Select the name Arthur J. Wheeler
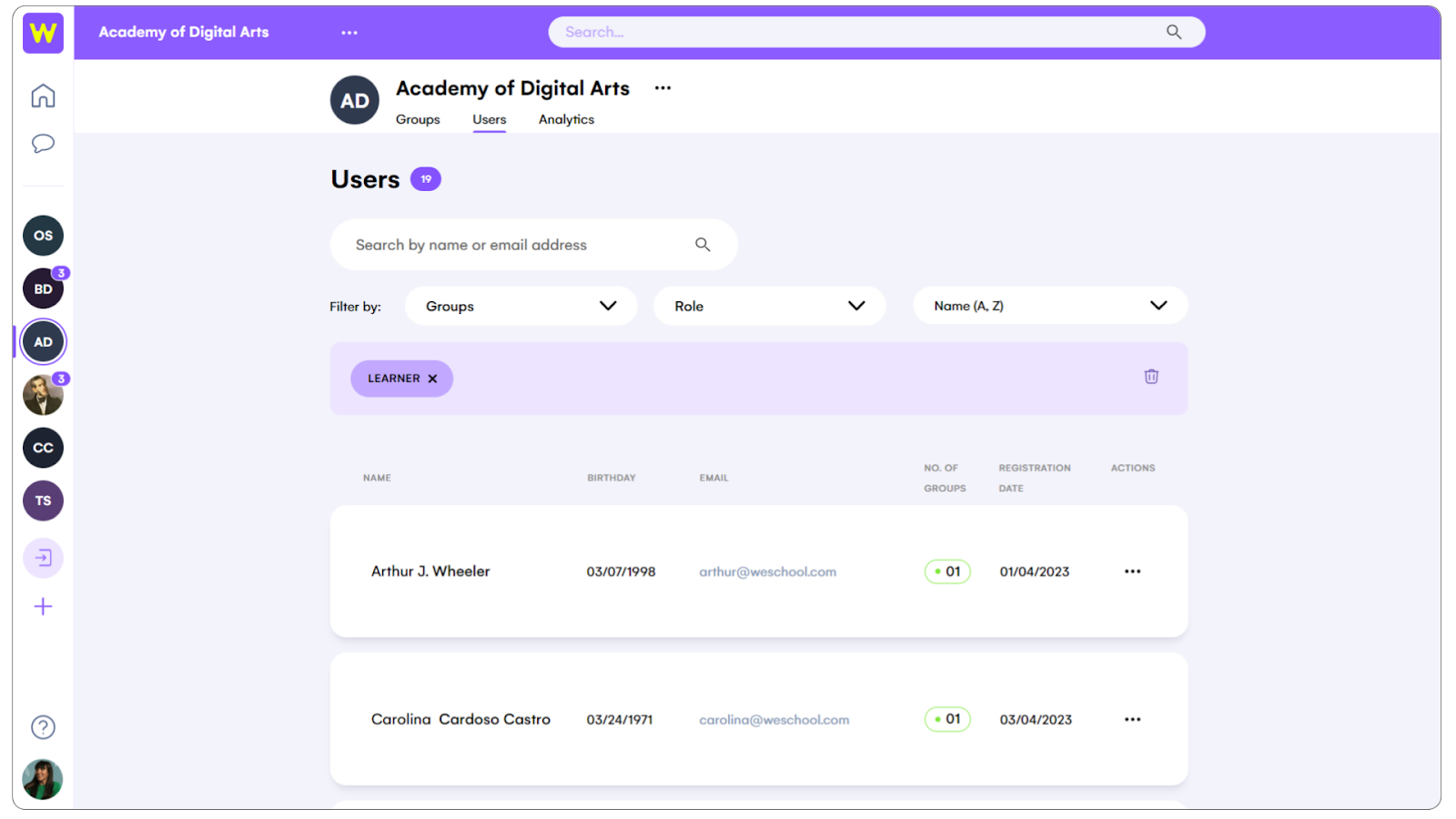 pos(430,571)
